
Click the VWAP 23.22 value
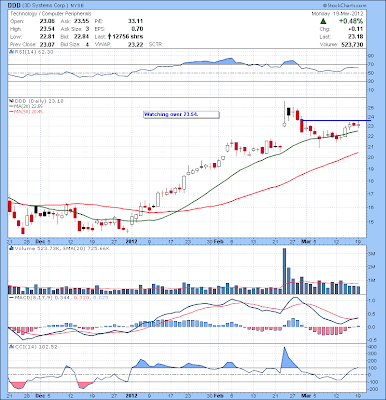click(x=135, y=44)
